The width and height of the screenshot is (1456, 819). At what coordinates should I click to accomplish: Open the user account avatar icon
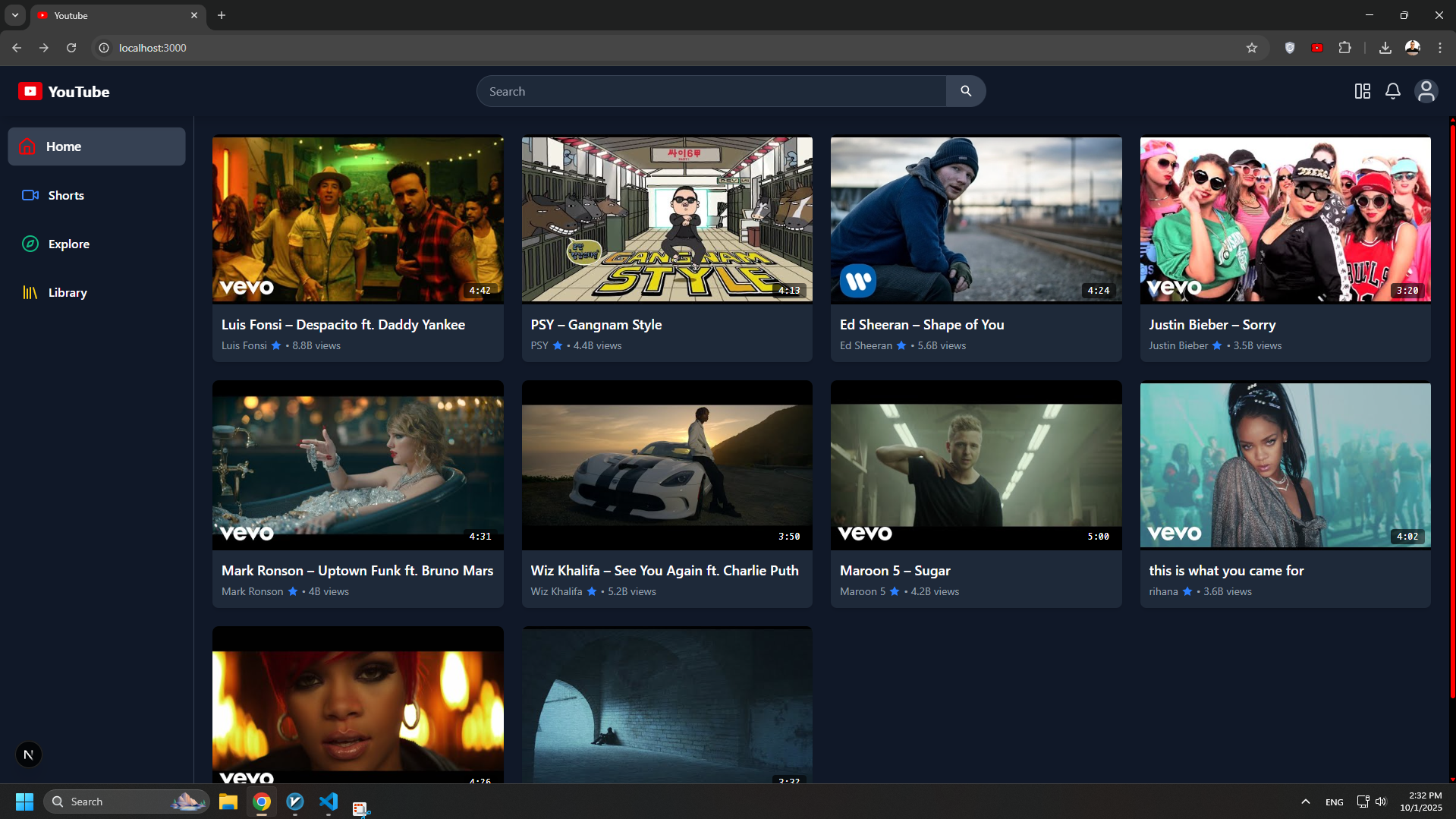pyautogui.click(x=1426, y=91)
